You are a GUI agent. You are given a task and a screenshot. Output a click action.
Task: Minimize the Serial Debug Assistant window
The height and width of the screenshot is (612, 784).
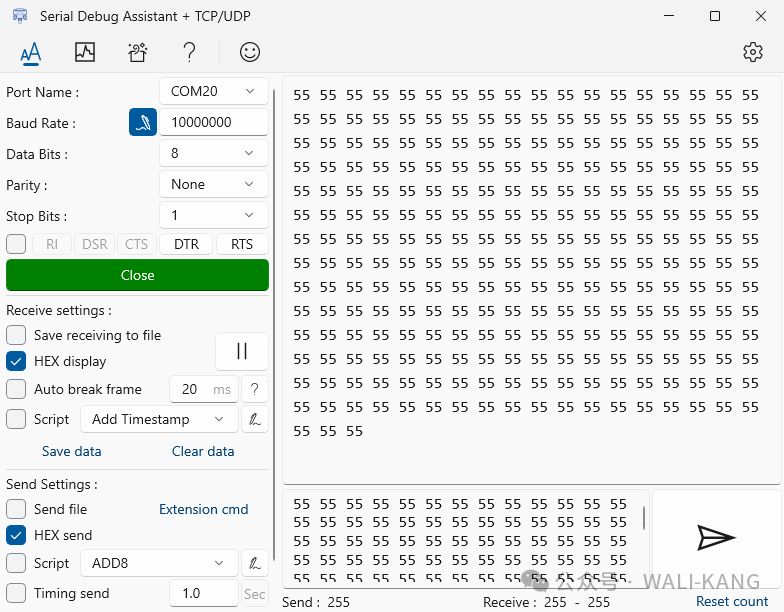click(x=669, y=16)
